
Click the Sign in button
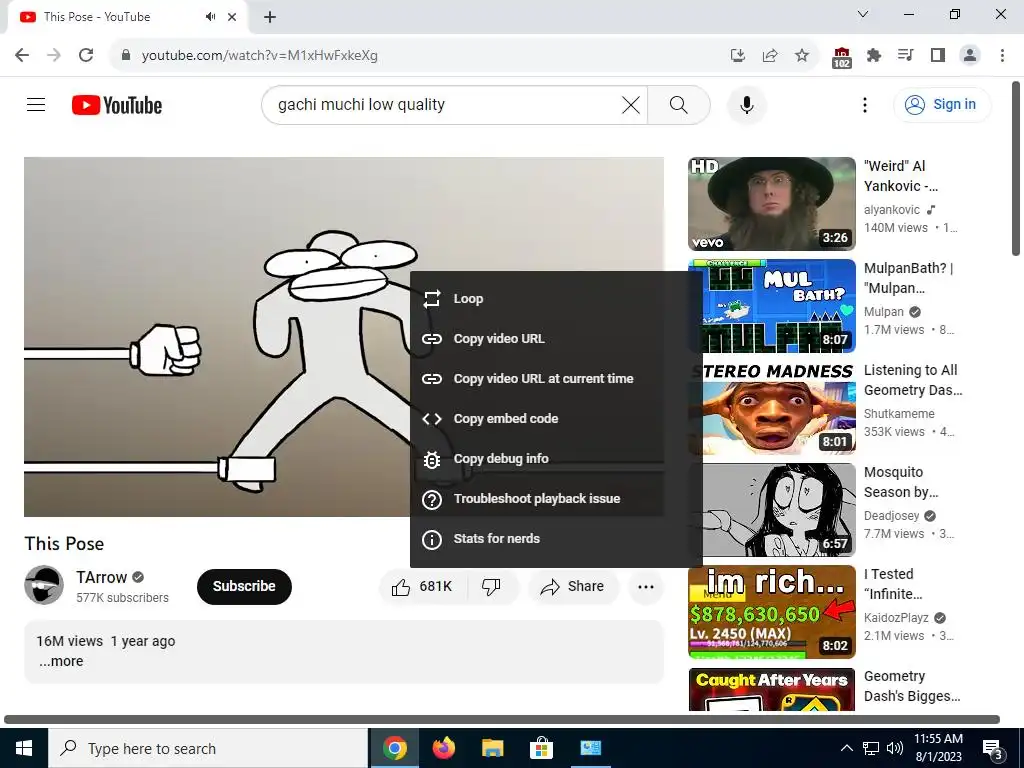pos(942,104)
